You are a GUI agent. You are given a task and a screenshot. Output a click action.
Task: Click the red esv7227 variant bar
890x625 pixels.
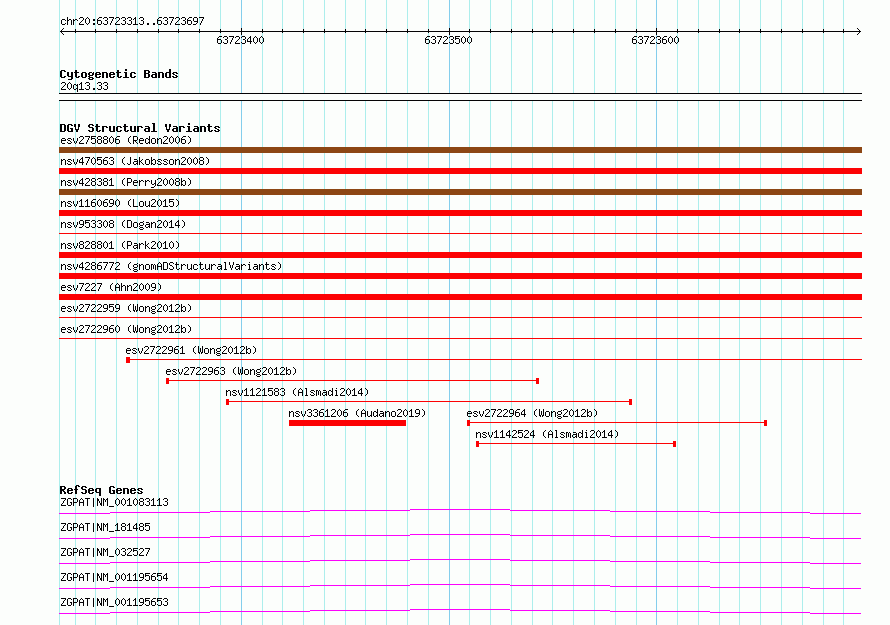coord(460,297)
